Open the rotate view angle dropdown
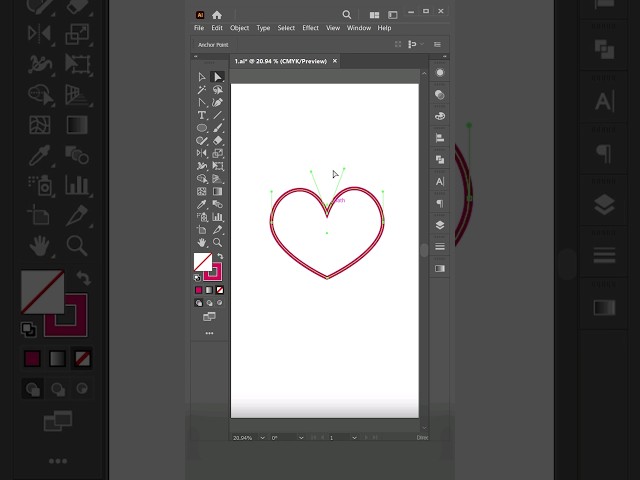 (x=301, y=438)
